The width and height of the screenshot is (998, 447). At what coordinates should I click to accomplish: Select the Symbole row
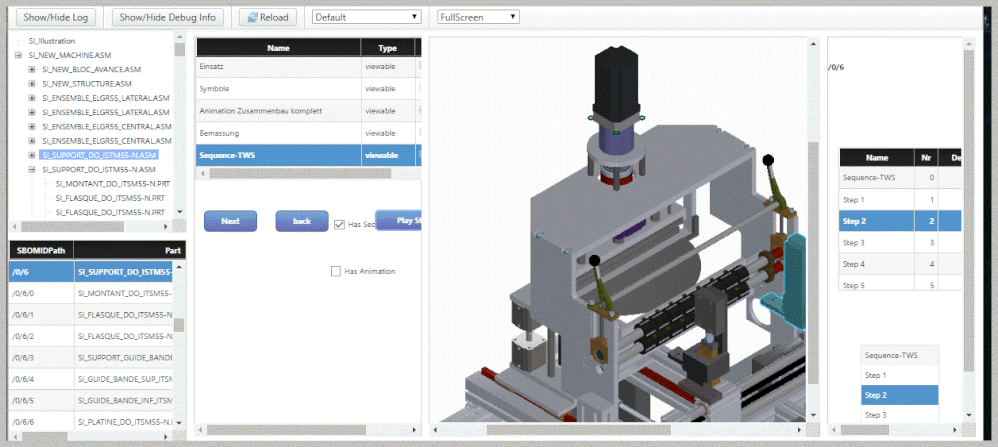(x=308, y=89)
